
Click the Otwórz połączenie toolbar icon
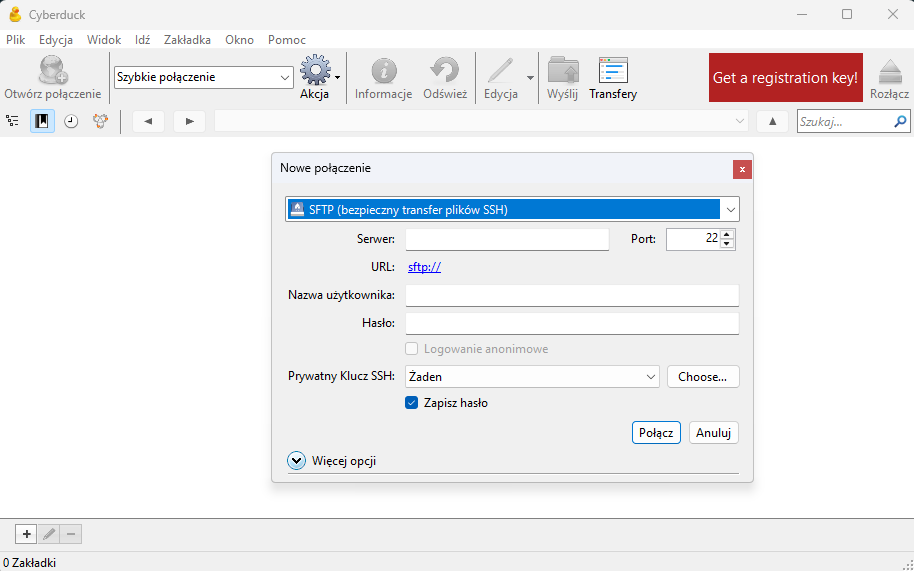(53, 70)
